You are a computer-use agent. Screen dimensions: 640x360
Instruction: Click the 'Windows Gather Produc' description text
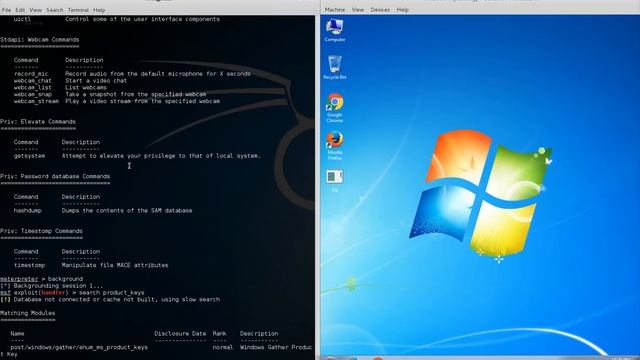coord(276,347)
